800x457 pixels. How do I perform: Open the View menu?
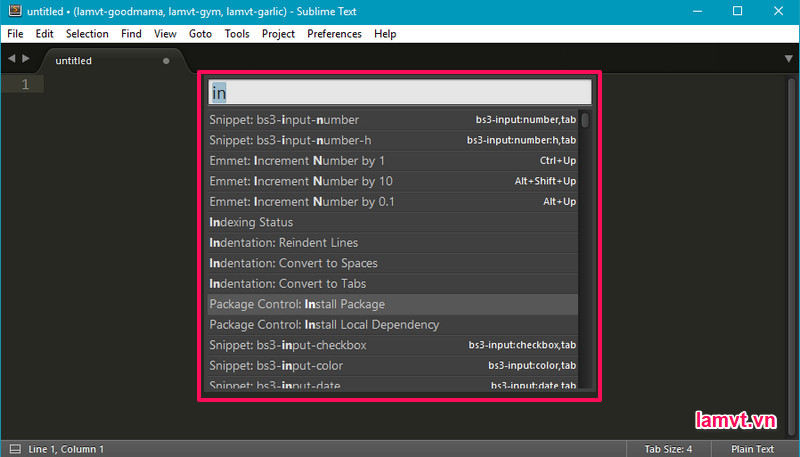pyautogui.click(x=165, y=34)
